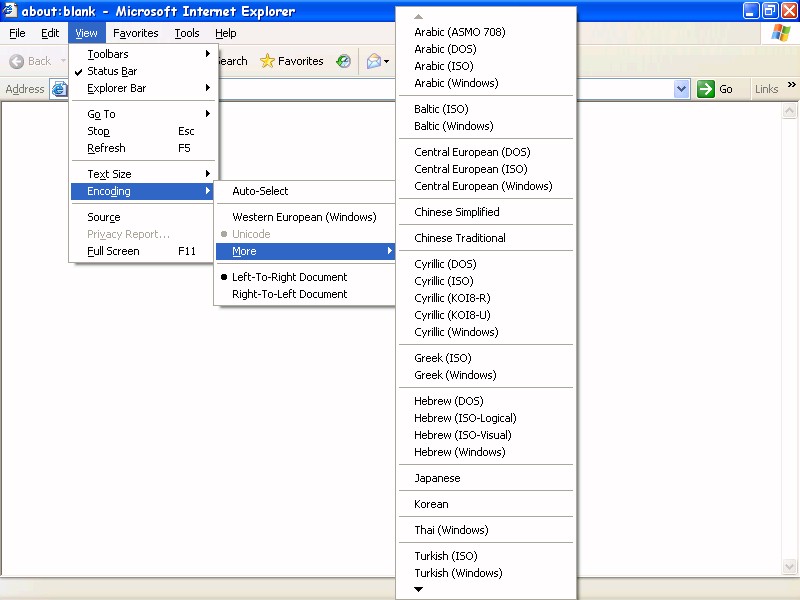Select Chinese Simplified encoding

coord(486,212)
